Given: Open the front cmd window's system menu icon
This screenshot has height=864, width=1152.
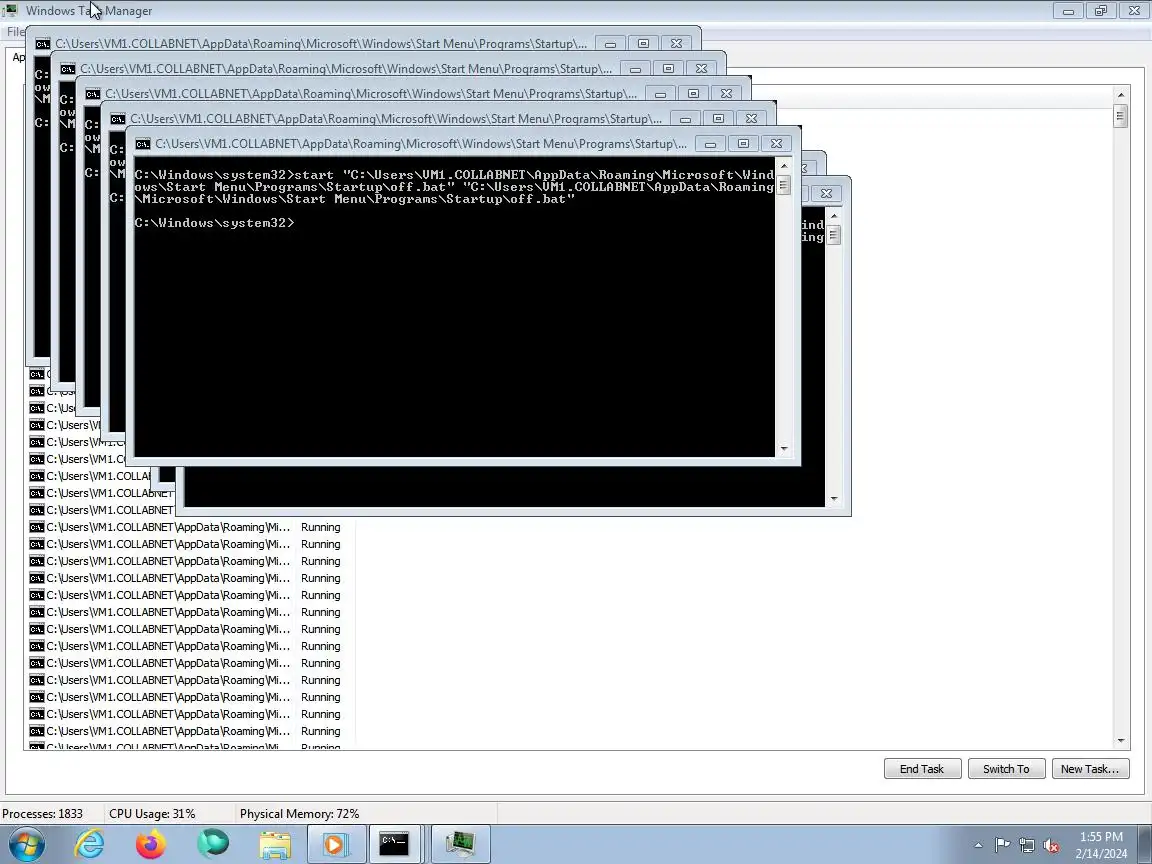Looking at the screenshot, I should 143,144.
